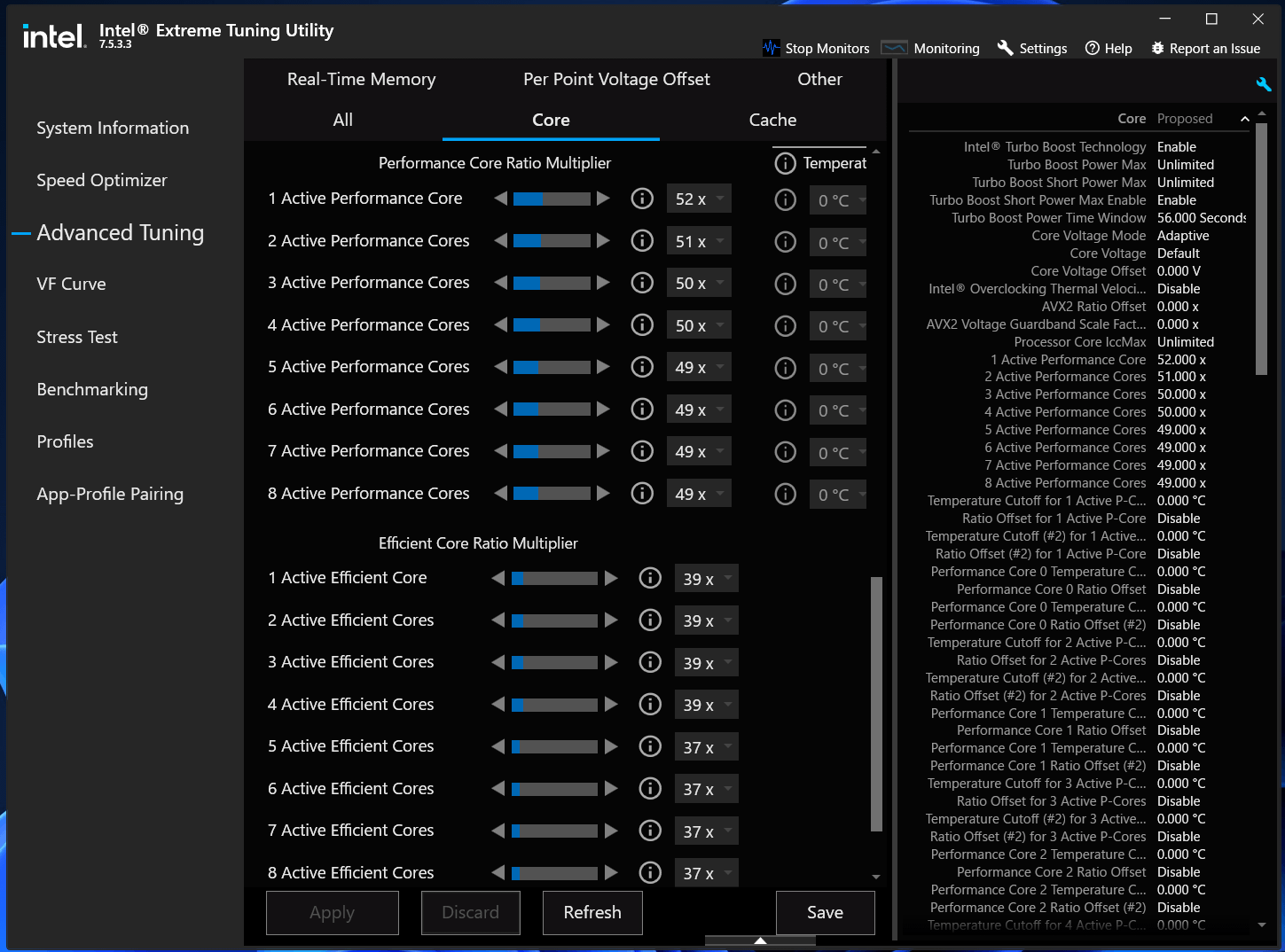Image resolution: width=1285 pixels, height=952 pixels.
Task: Open Speed Optimizer section
Action: 102,180
